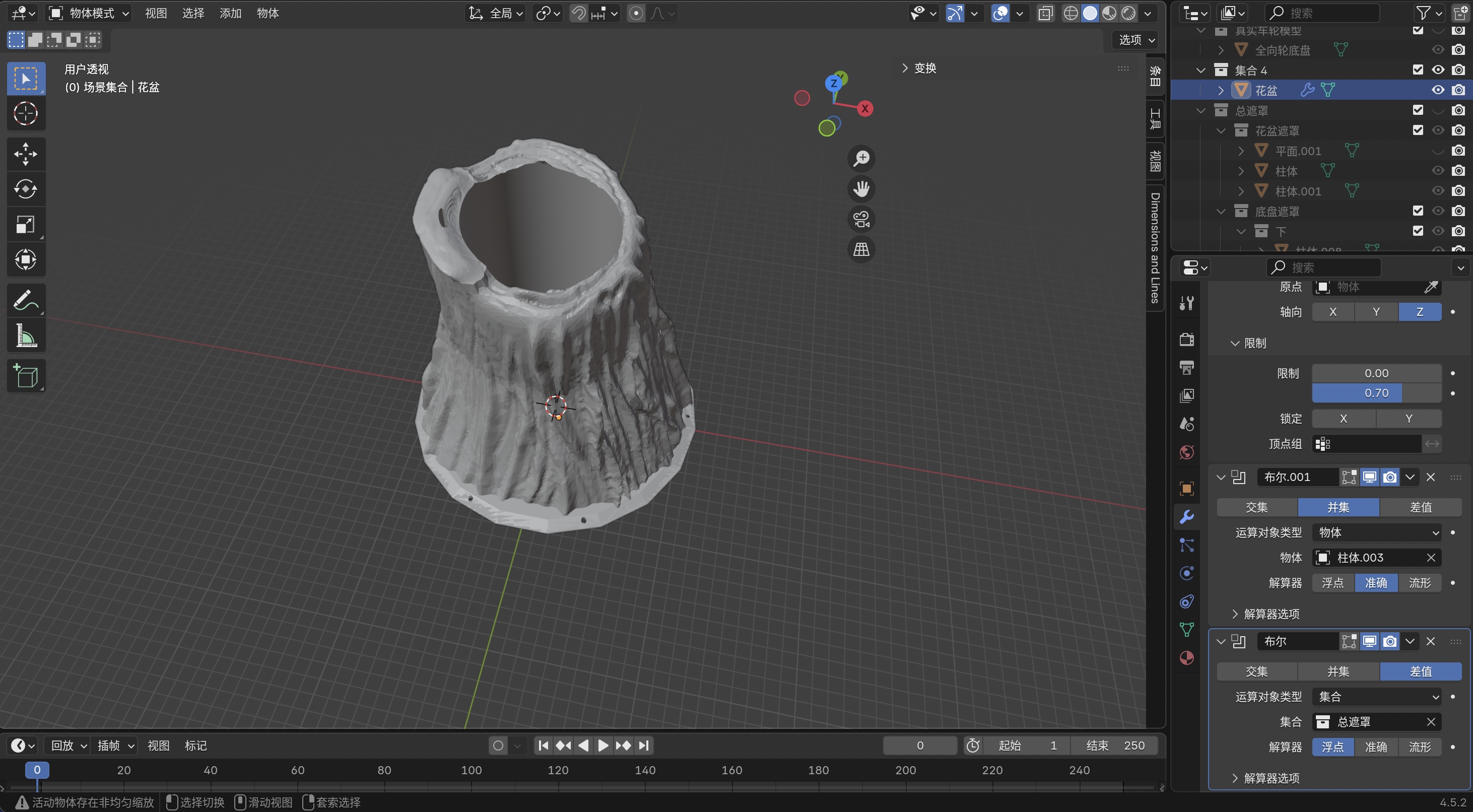Click 限制 upper value slider 0.70
This screenshot has height=812, width=1473.
point(1376,393)
